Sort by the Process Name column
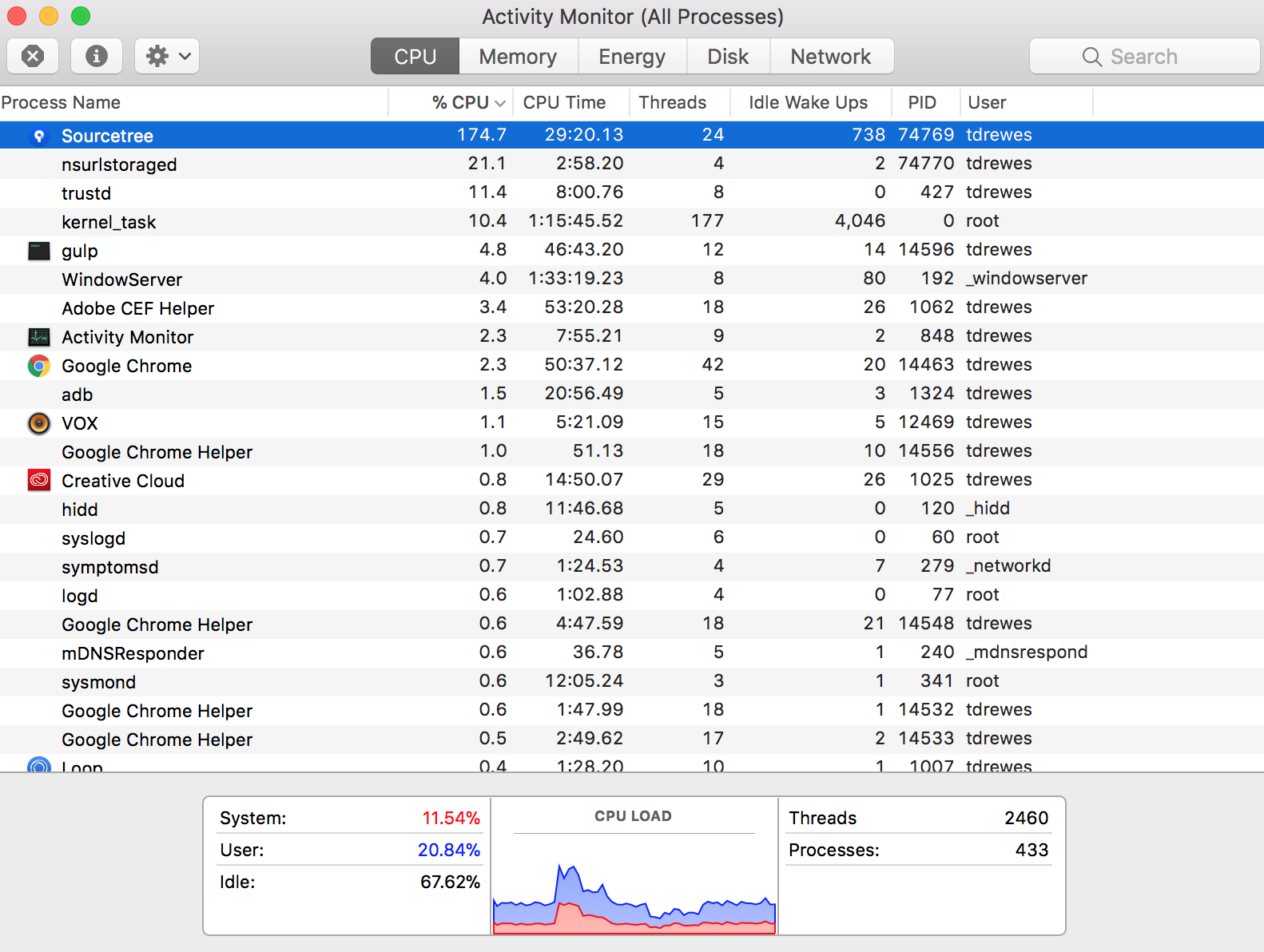The height and width of the screenshot is (952, 1264). [193, 102]
